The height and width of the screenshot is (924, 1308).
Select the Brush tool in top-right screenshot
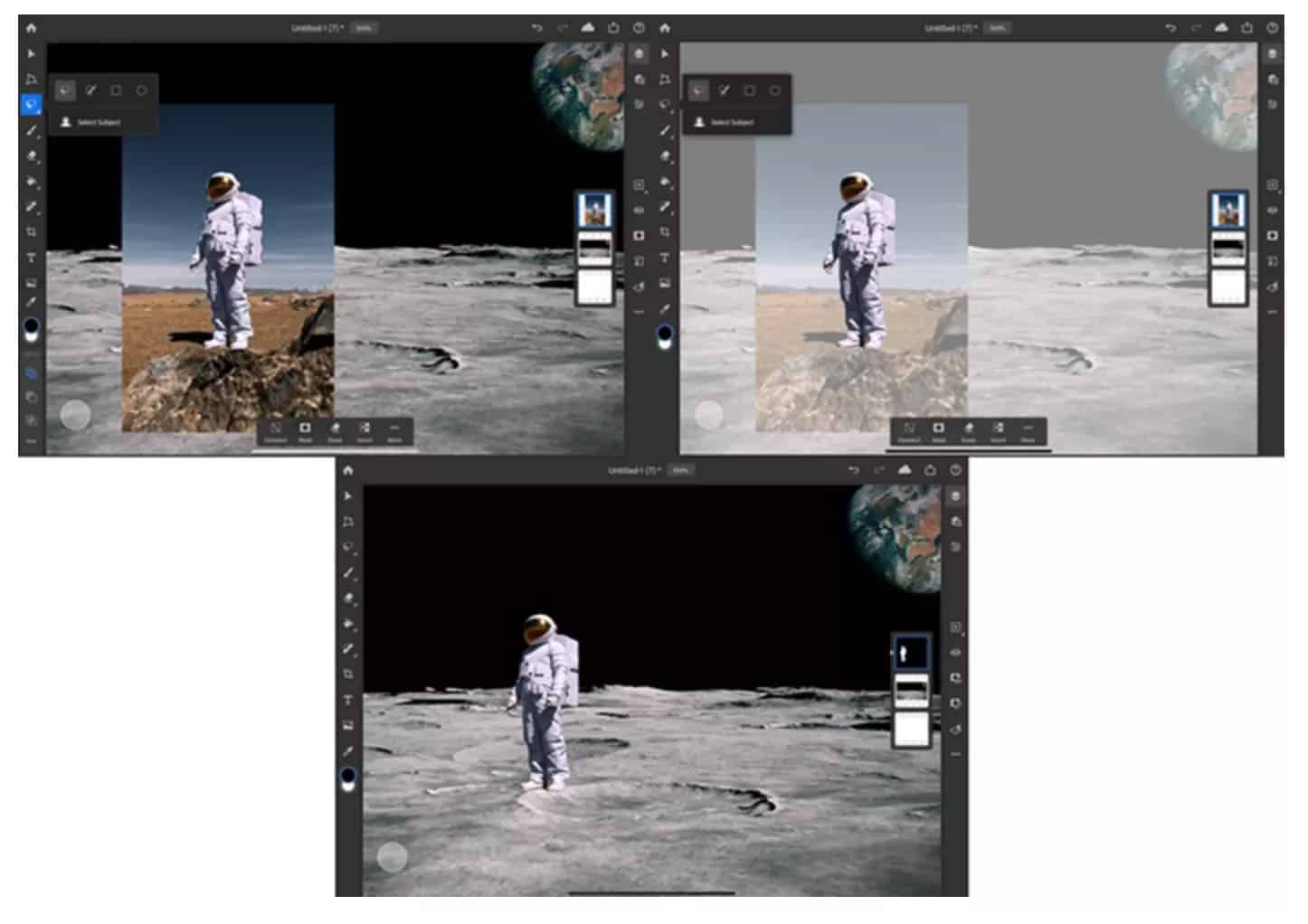pos(665,130)
